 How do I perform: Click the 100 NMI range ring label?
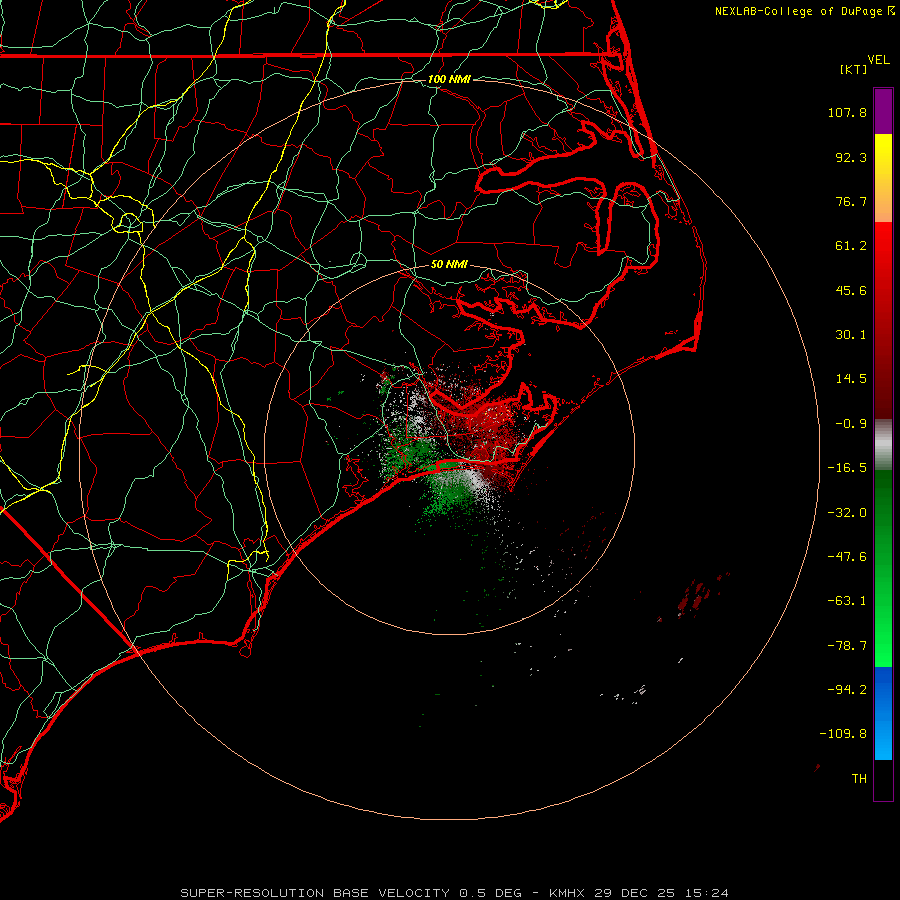coord(449,79)
